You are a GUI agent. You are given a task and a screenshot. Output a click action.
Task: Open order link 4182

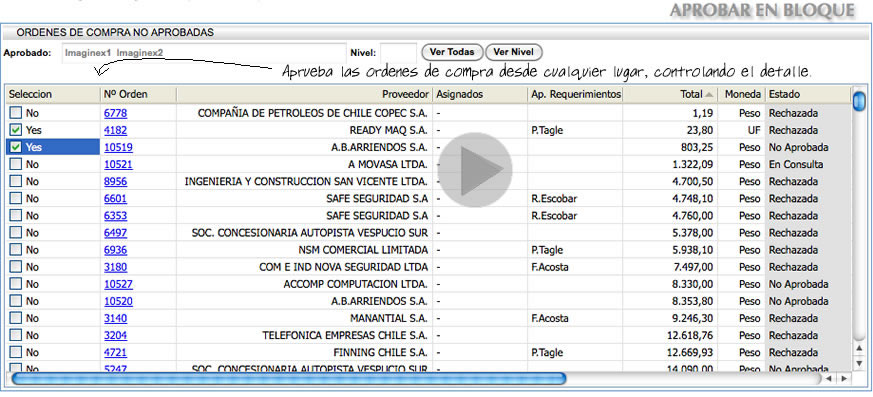click(115, 130)
